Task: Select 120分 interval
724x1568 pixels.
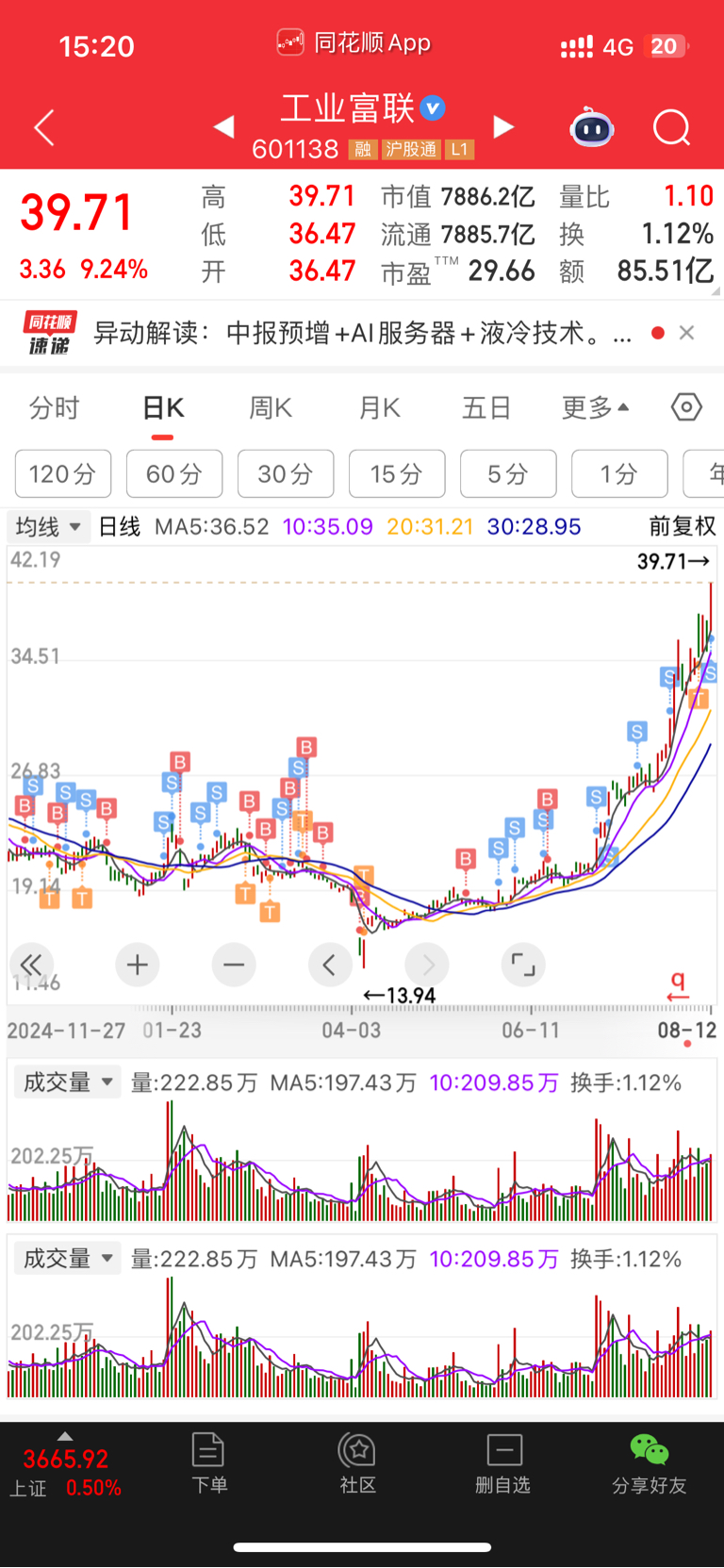Action: tap(63, 473)
